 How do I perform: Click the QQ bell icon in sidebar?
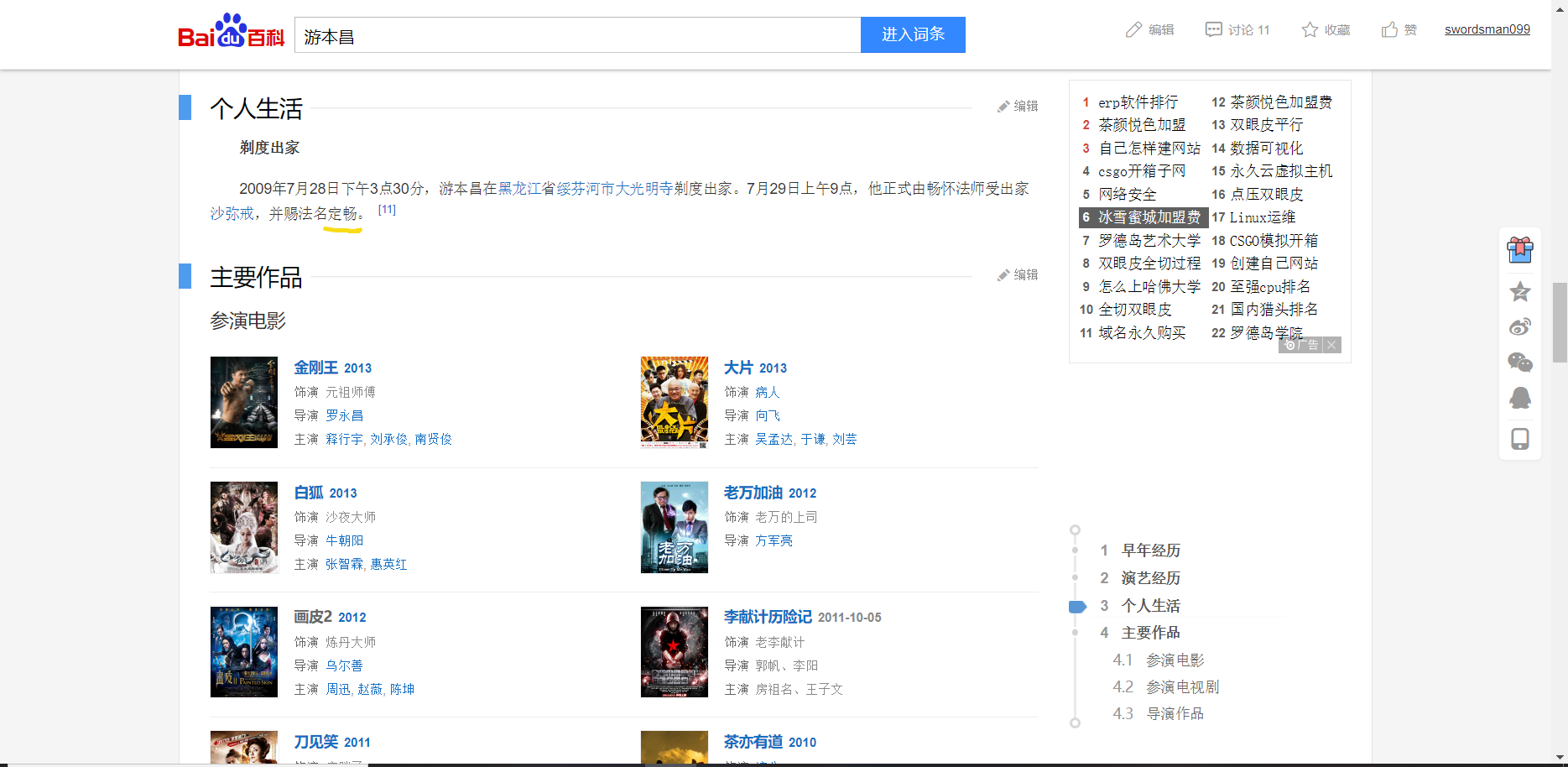tap(1520, 398)
